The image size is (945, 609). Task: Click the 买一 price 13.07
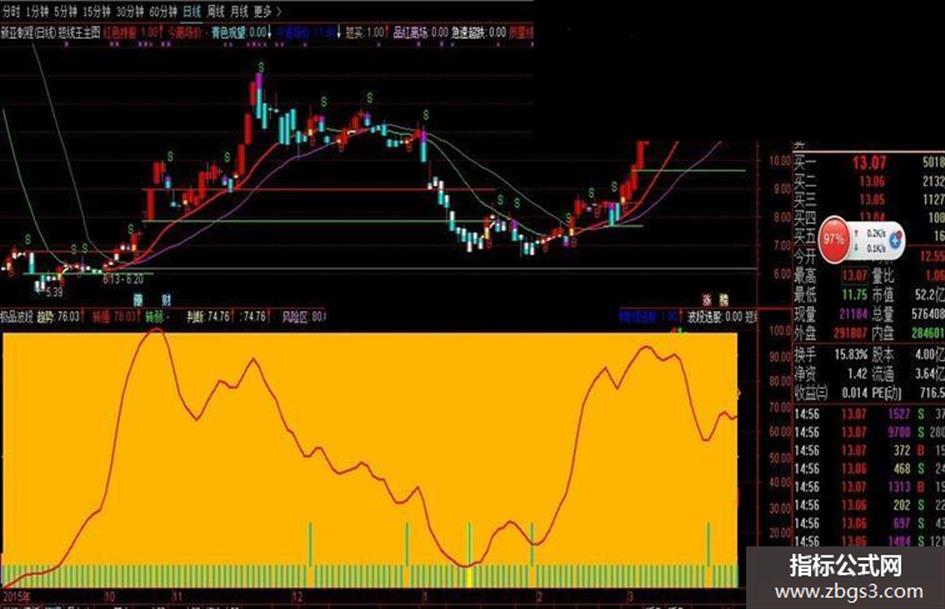point(869,163)
